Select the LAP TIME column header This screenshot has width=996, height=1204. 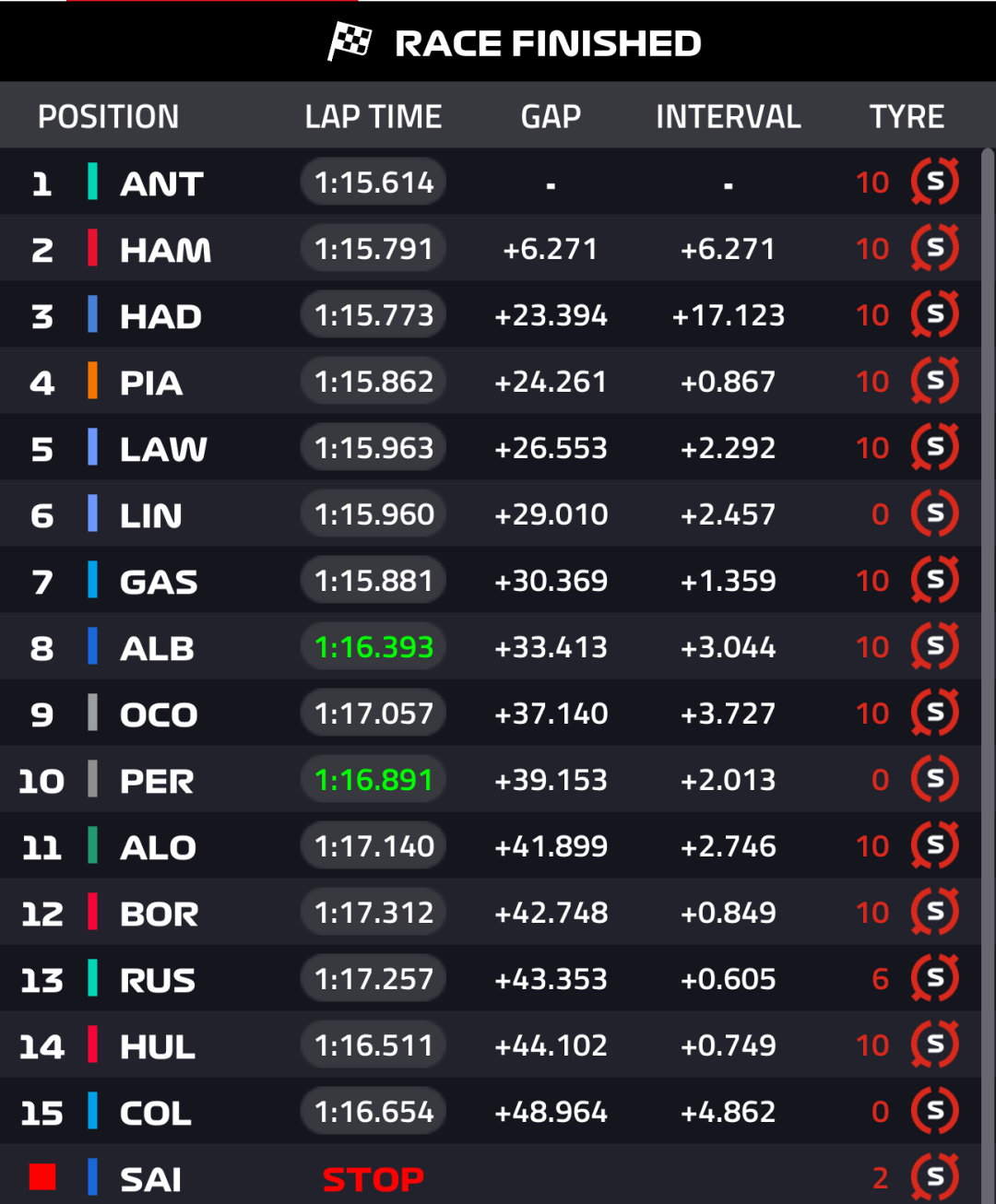[373, 117]
